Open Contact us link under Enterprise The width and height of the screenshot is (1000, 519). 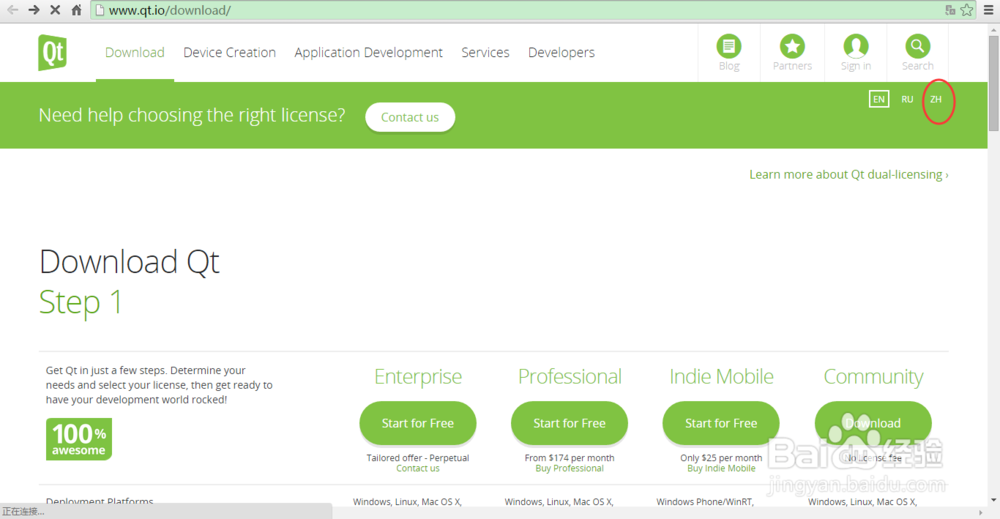[x=418, y=468]
